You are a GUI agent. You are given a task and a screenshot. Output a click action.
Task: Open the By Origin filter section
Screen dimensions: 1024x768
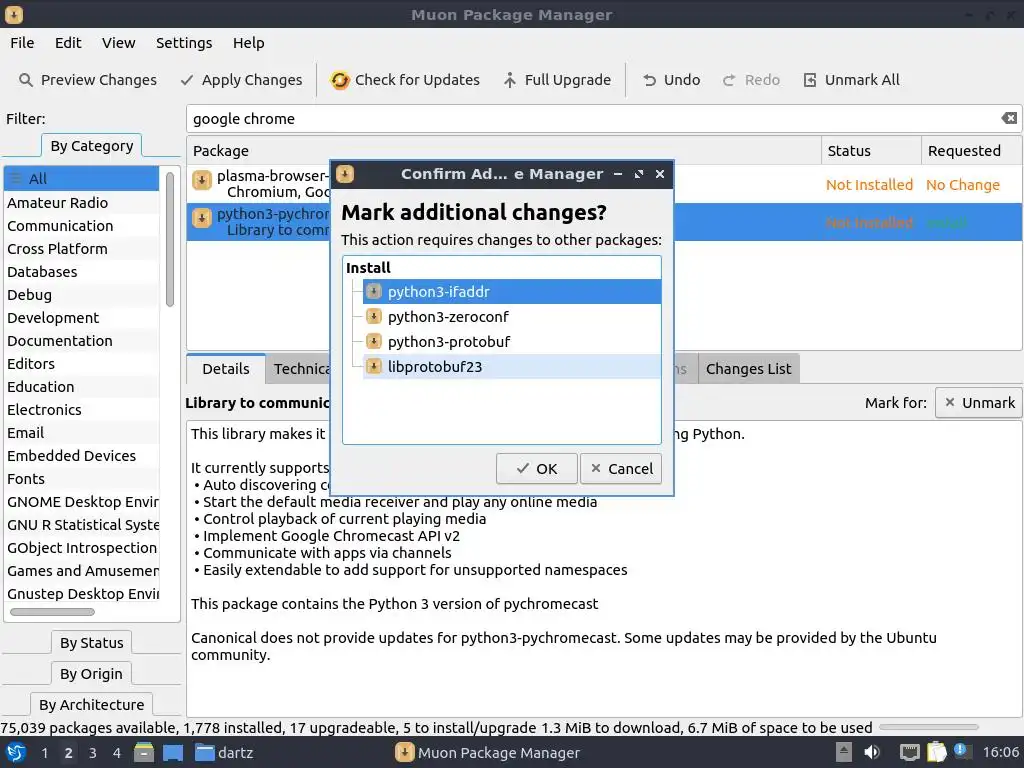click(x=91, y=674)
